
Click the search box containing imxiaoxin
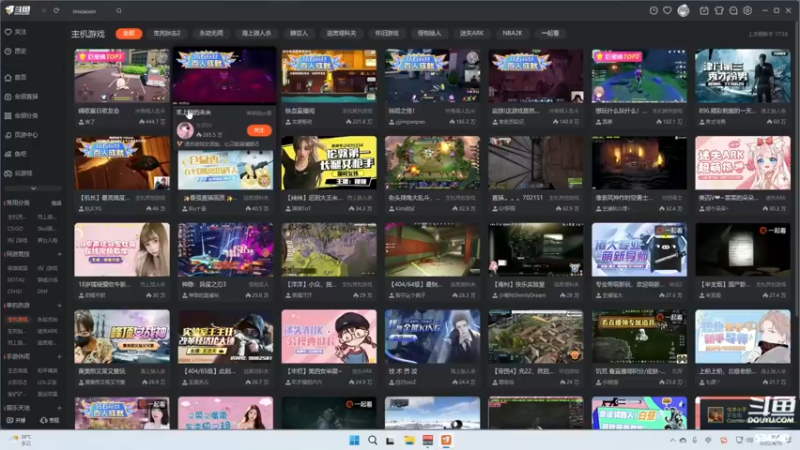92,11
